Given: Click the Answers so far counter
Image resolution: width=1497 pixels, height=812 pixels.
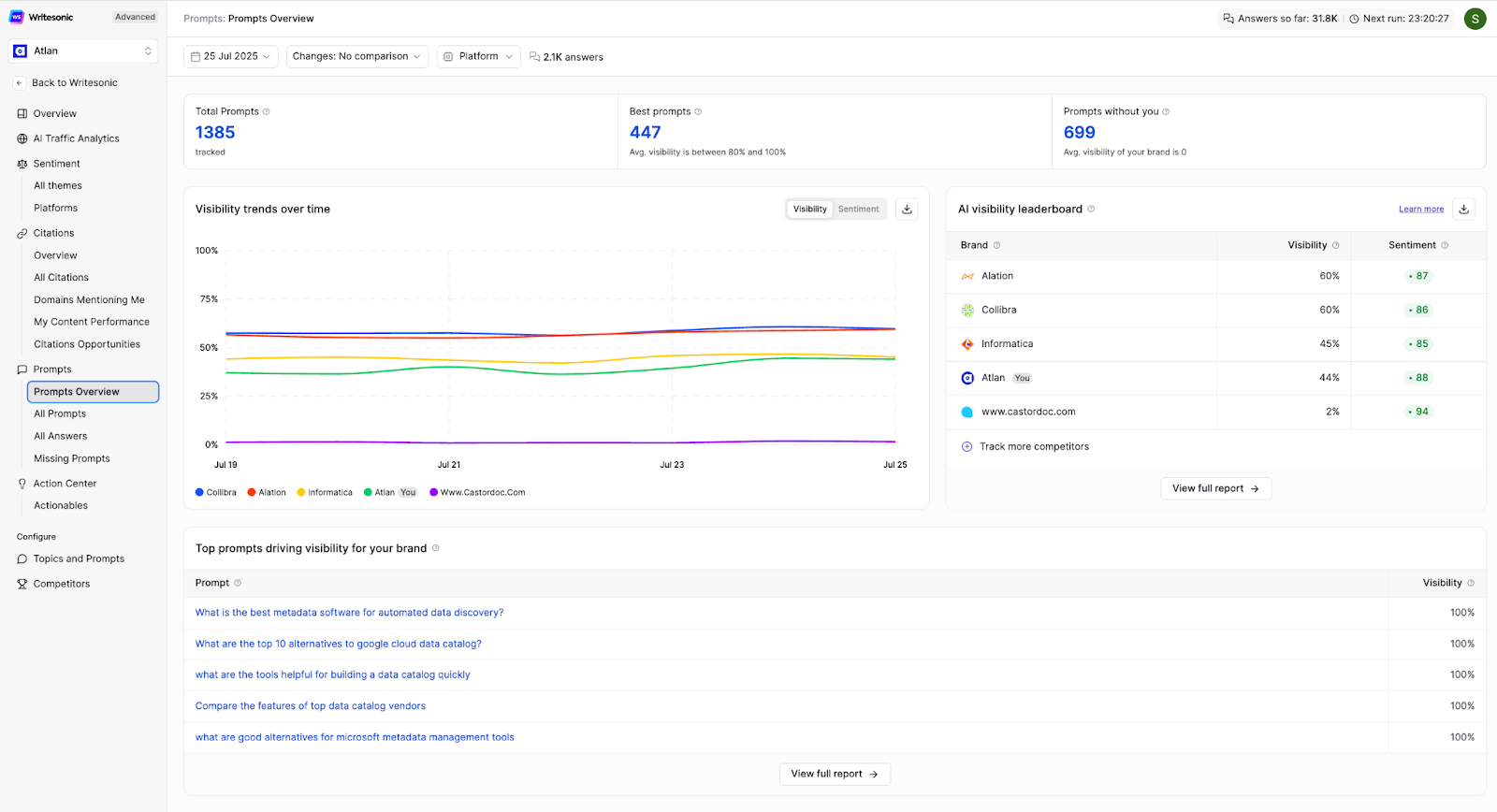Looking at the screenshot, I should click(1280, 19).
